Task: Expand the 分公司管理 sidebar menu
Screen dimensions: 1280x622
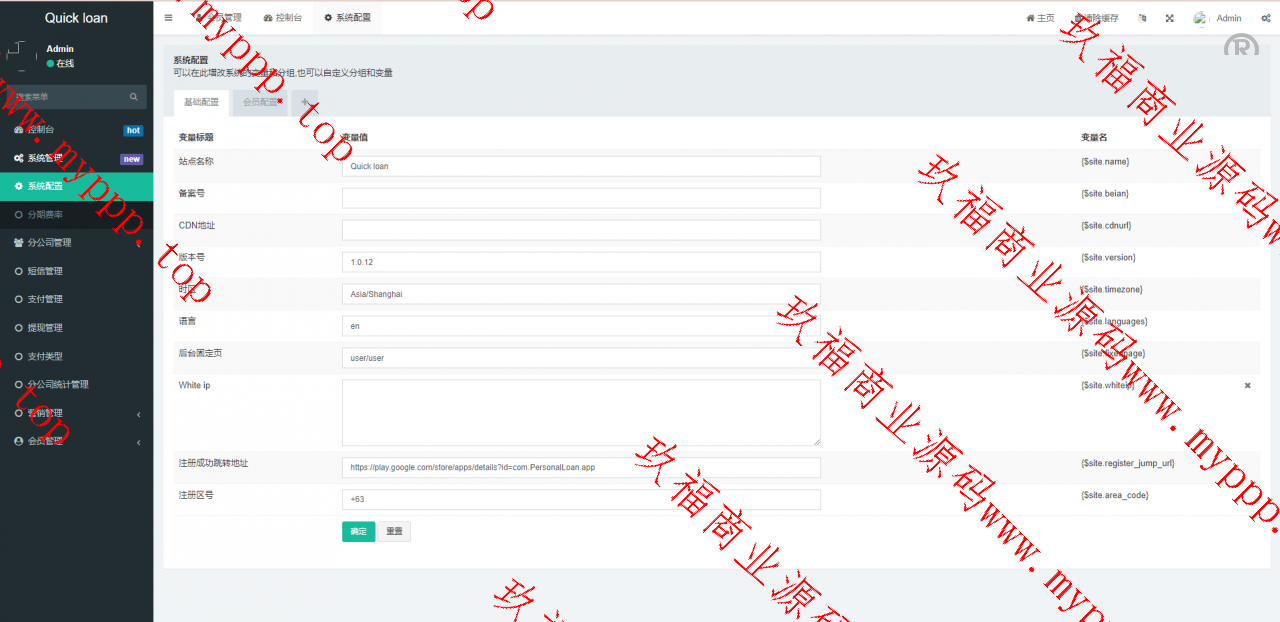Action: point(76,243)
